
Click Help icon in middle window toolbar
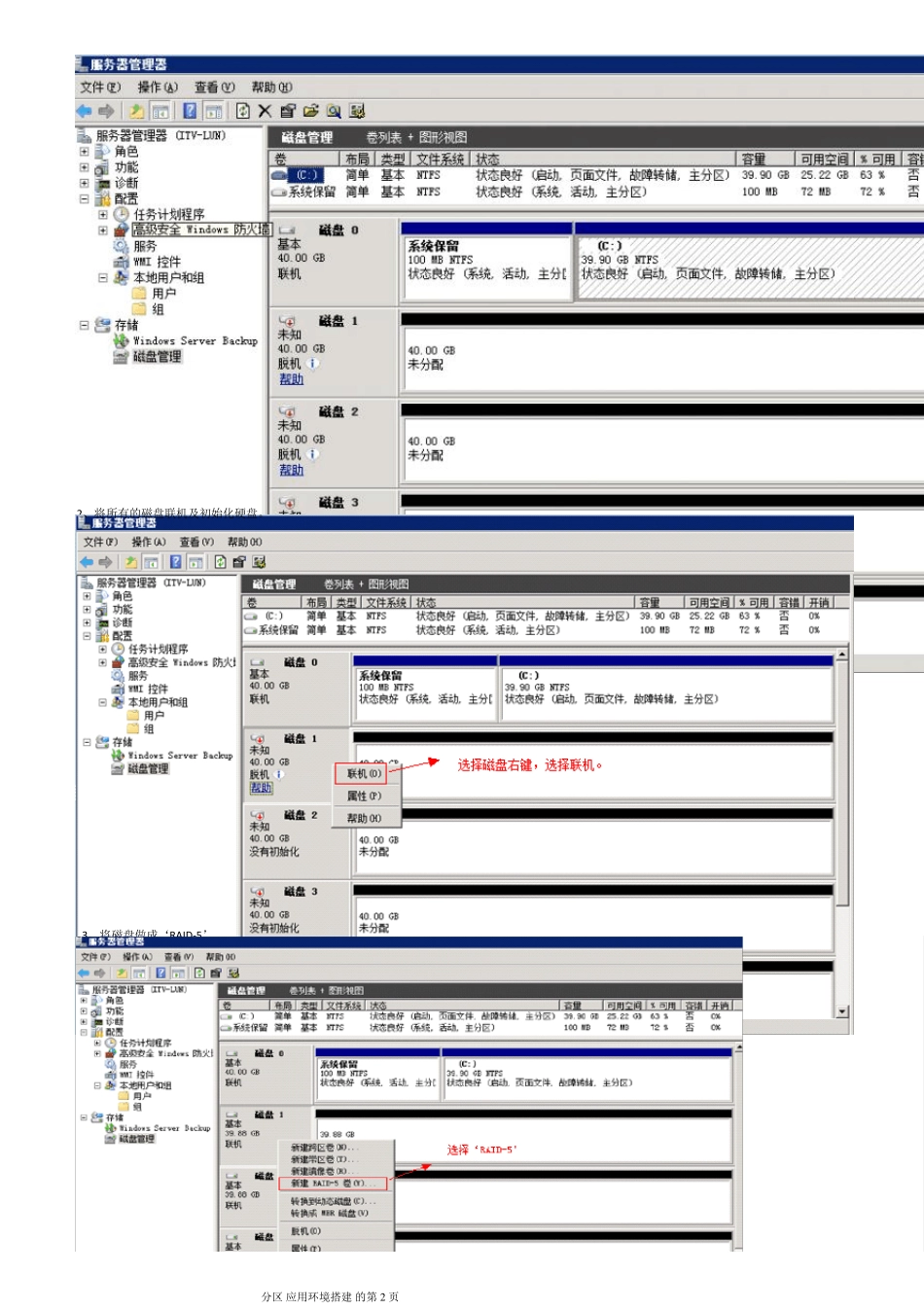tap(175, 562)
